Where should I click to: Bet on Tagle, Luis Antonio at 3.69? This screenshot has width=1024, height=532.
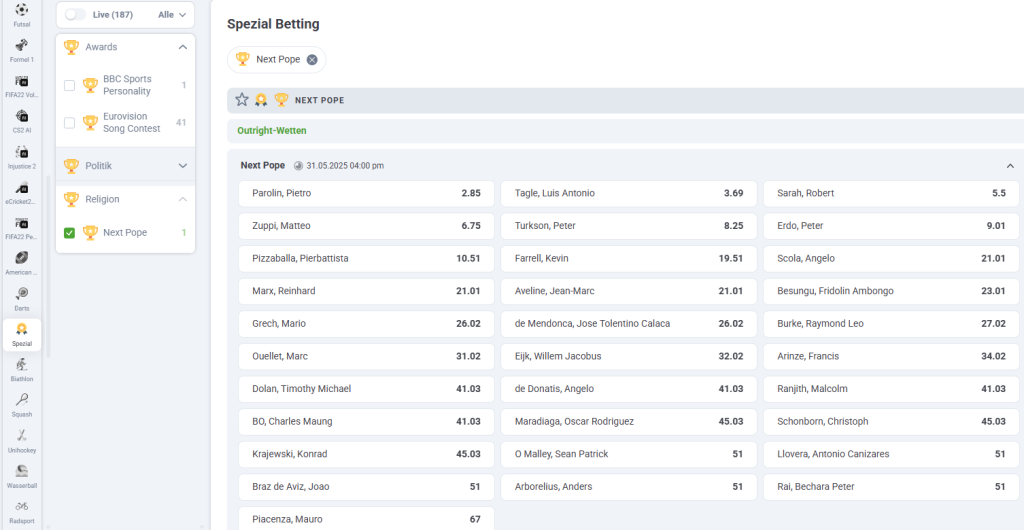point(629,193)
